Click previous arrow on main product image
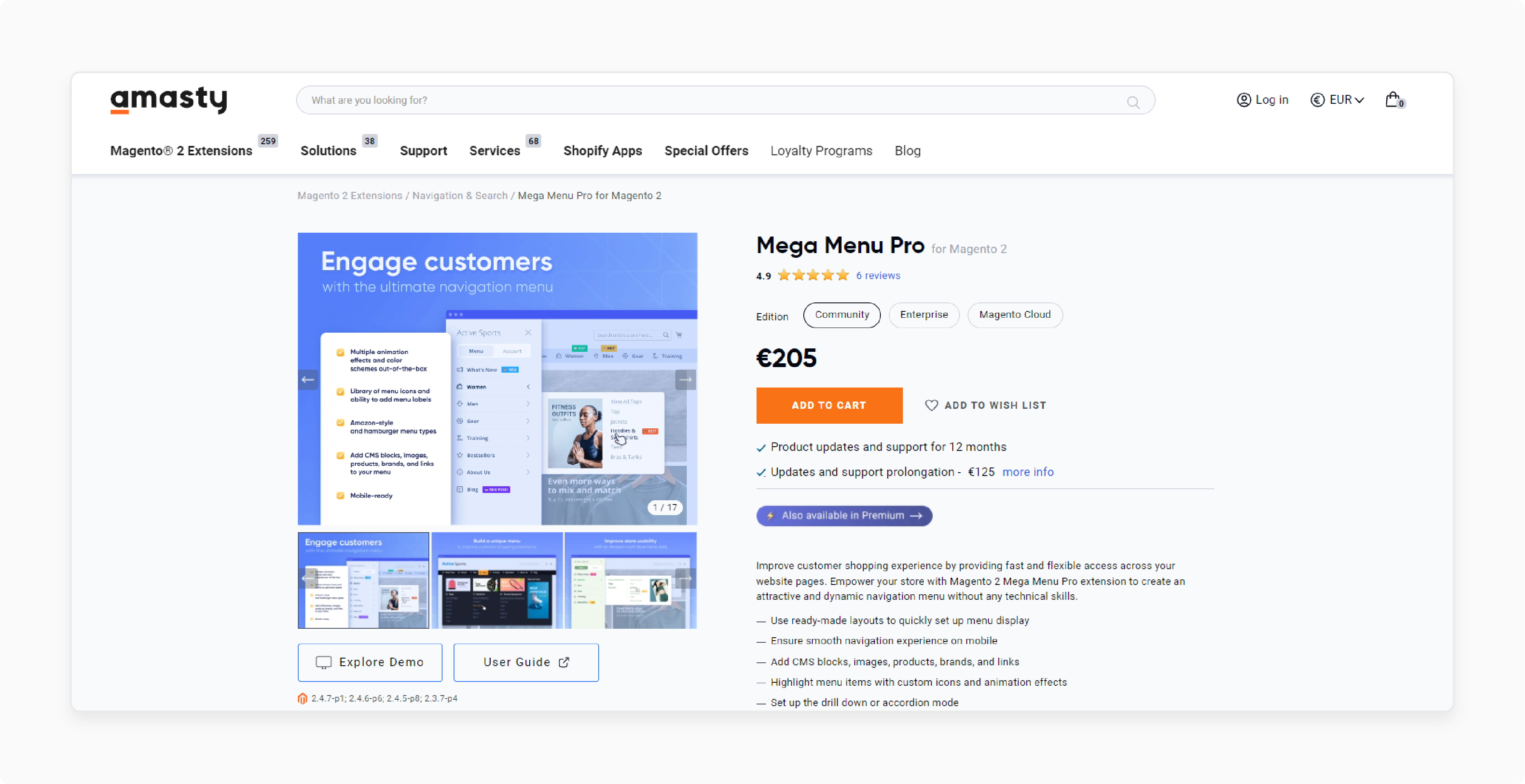1525x784 pixels. [x=308, y=379]
